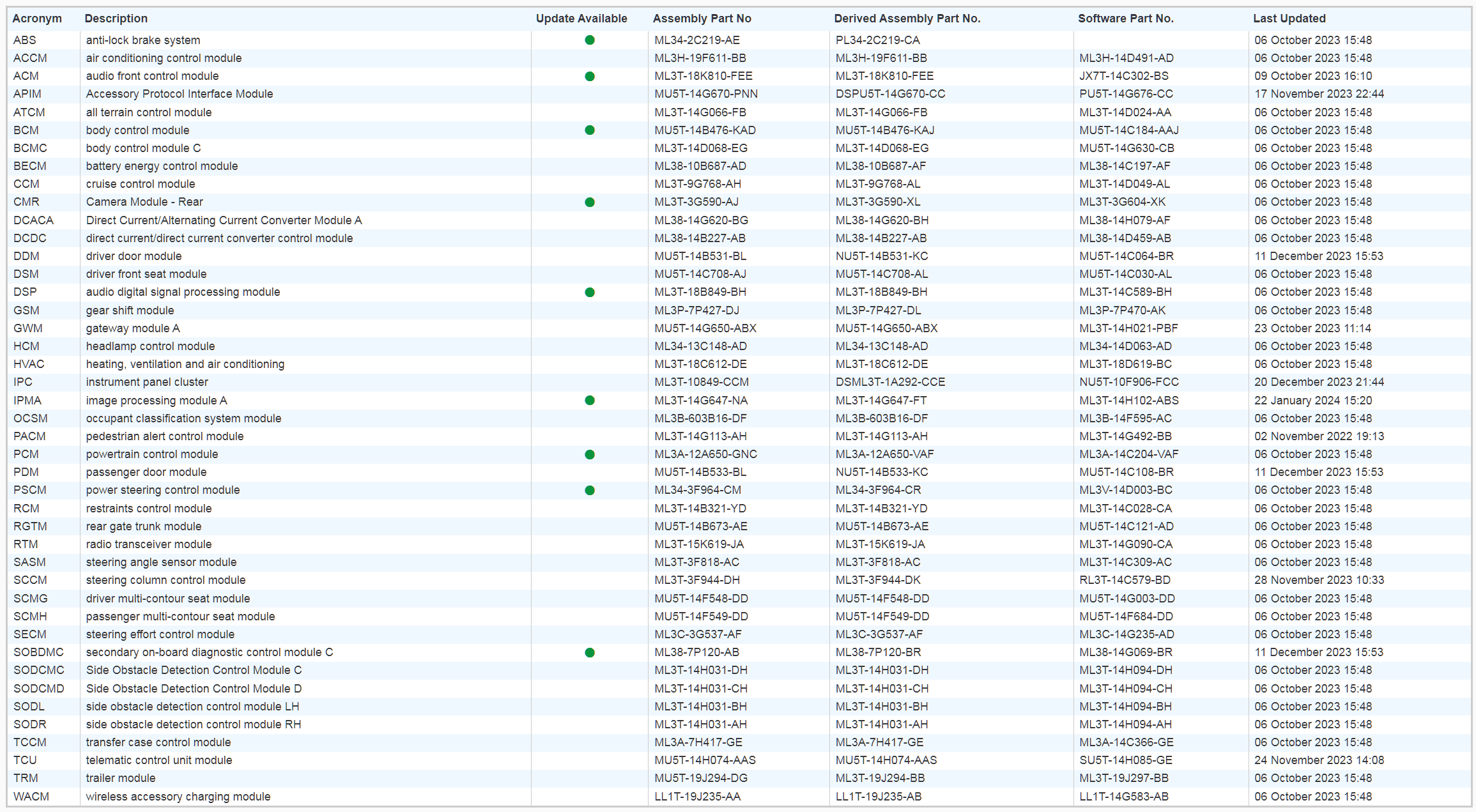Click Software Part No. column header
Image resolution: width=1476 pixels, height=812 pixels.
point(1125,19)
